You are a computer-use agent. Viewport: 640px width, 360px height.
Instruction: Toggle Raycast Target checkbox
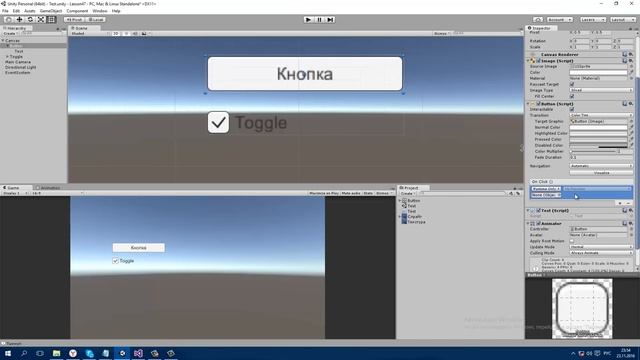tap(572, 84)
